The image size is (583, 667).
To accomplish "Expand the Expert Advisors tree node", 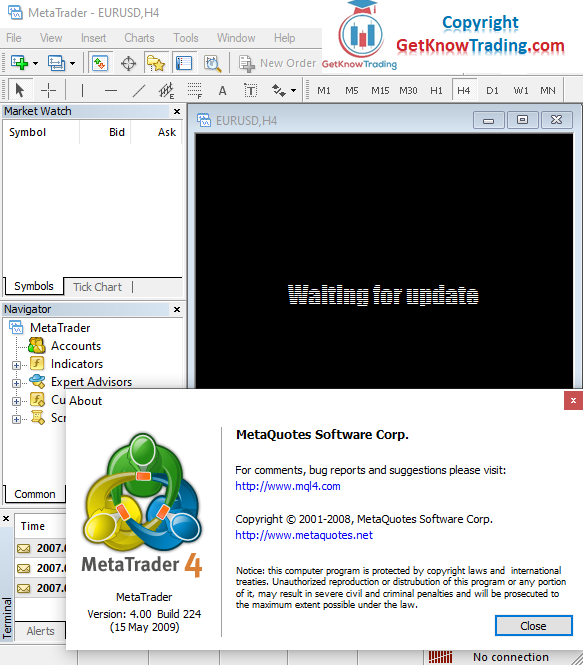I will pos(16,383).
